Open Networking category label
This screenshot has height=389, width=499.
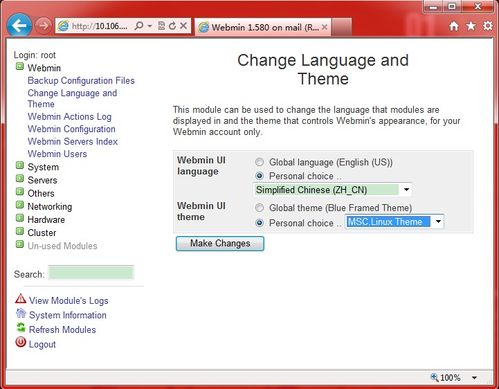tap(50, 207)
